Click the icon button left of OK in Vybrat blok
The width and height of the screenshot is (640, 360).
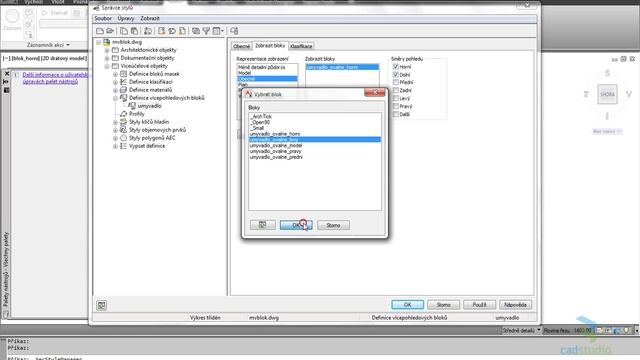(262, 225)
